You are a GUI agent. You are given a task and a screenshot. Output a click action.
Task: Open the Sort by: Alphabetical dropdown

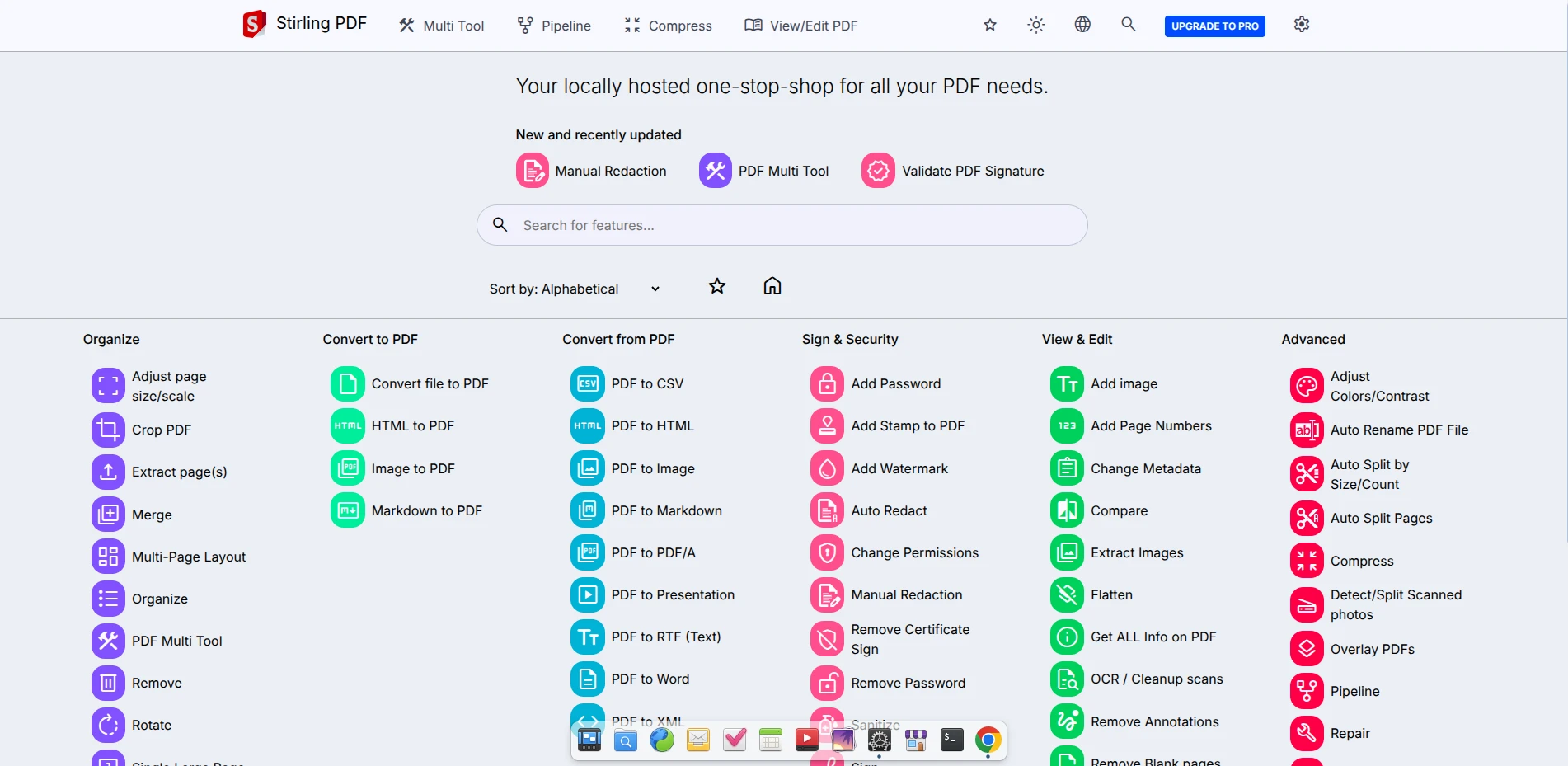[x=575, y=289]
